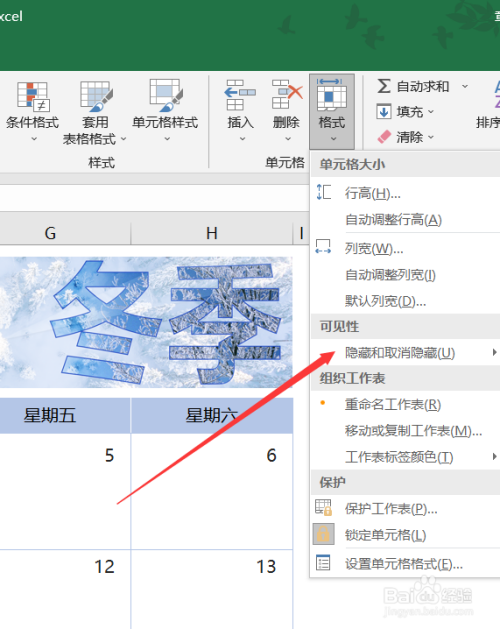
Task: Select the calendar cell with 13
Action: click(x=212, y=589)
